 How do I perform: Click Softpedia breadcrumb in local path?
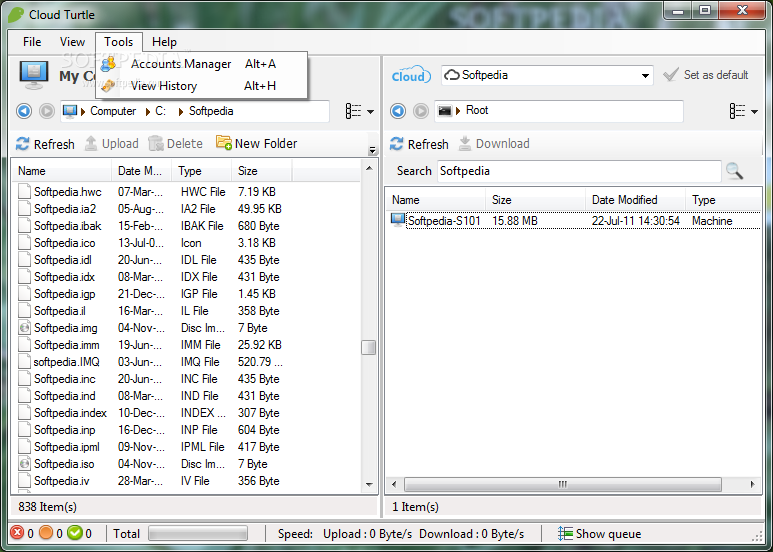click(x=211, y=111)
